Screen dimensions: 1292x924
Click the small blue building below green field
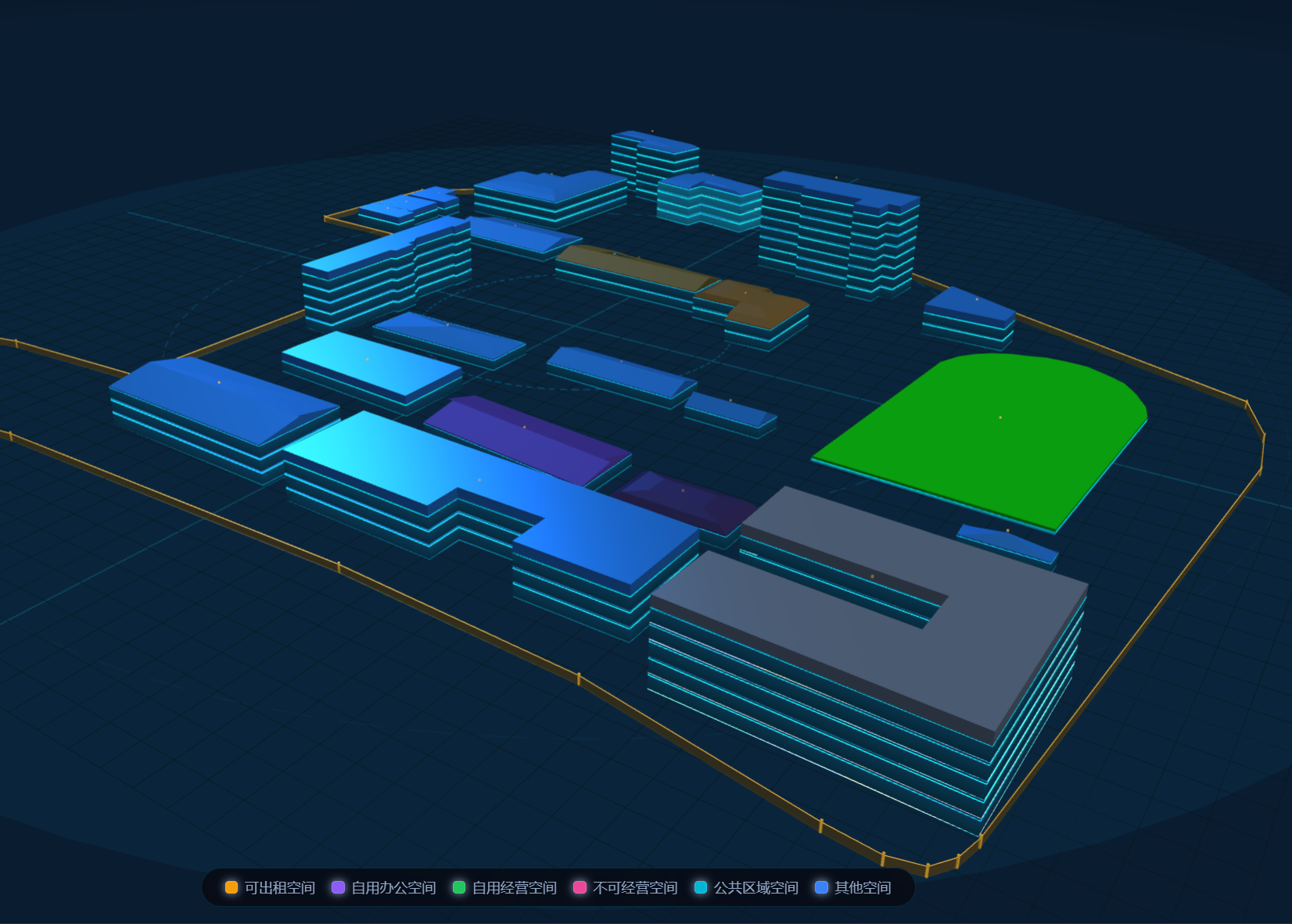(1007, 542)
